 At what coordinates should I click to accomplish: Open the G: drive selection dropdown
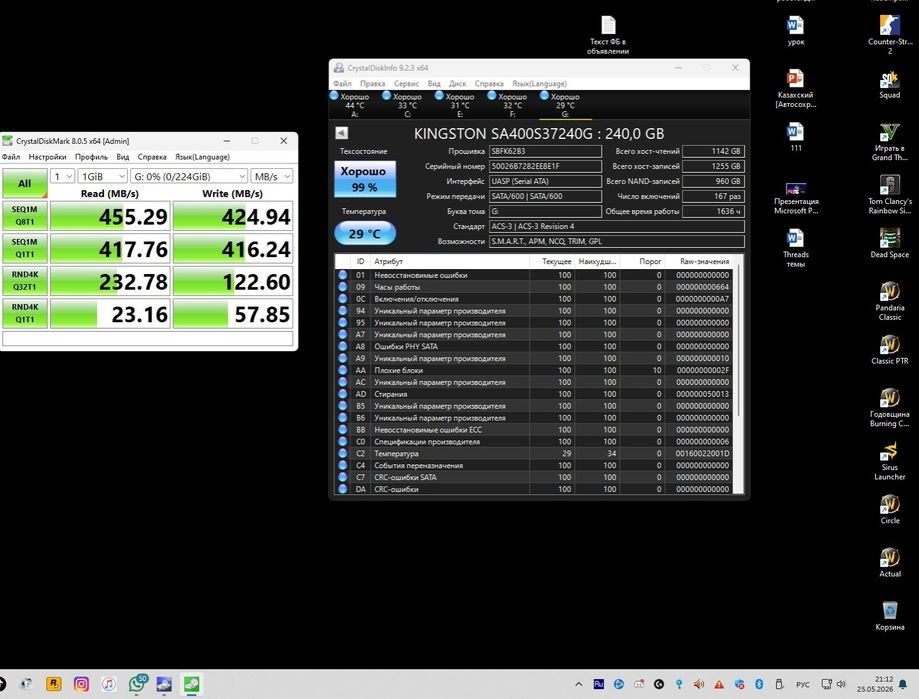(x=189, y=176)
